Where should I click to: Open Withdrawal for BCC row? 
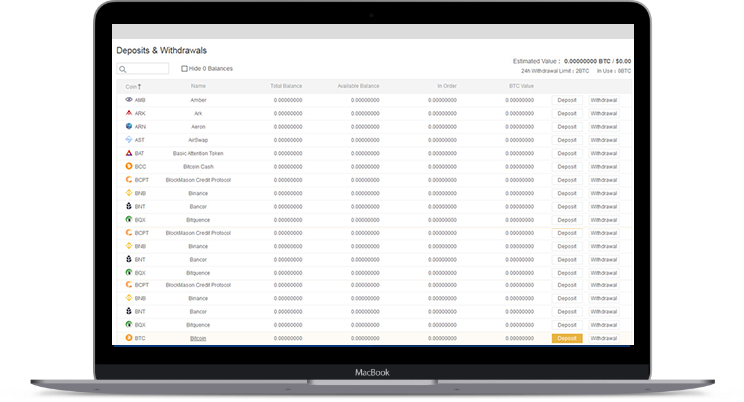click(604, 167)
